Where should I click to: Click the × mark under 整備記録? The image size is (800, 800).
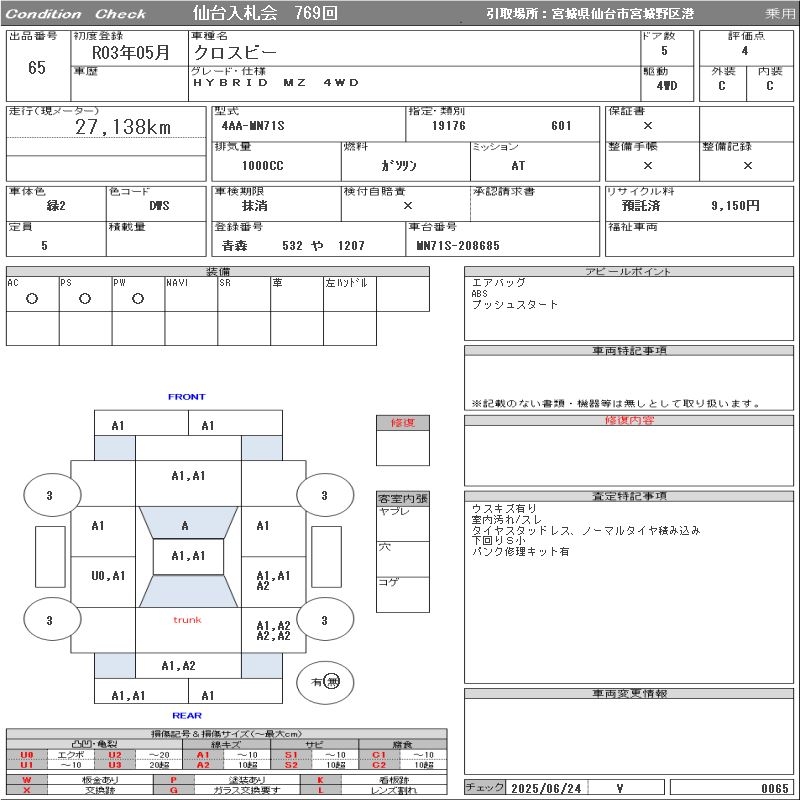(x=748, y=165)
